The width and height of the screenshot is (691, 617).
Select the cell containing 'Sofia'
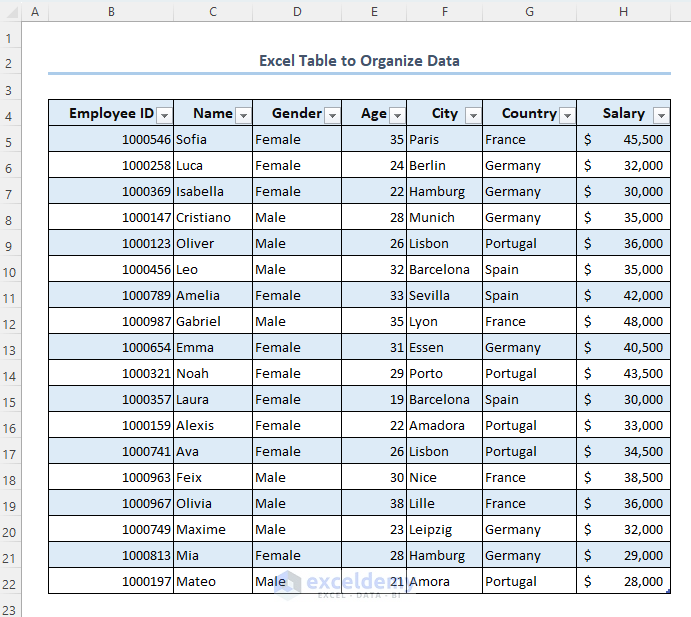(213, 139)
